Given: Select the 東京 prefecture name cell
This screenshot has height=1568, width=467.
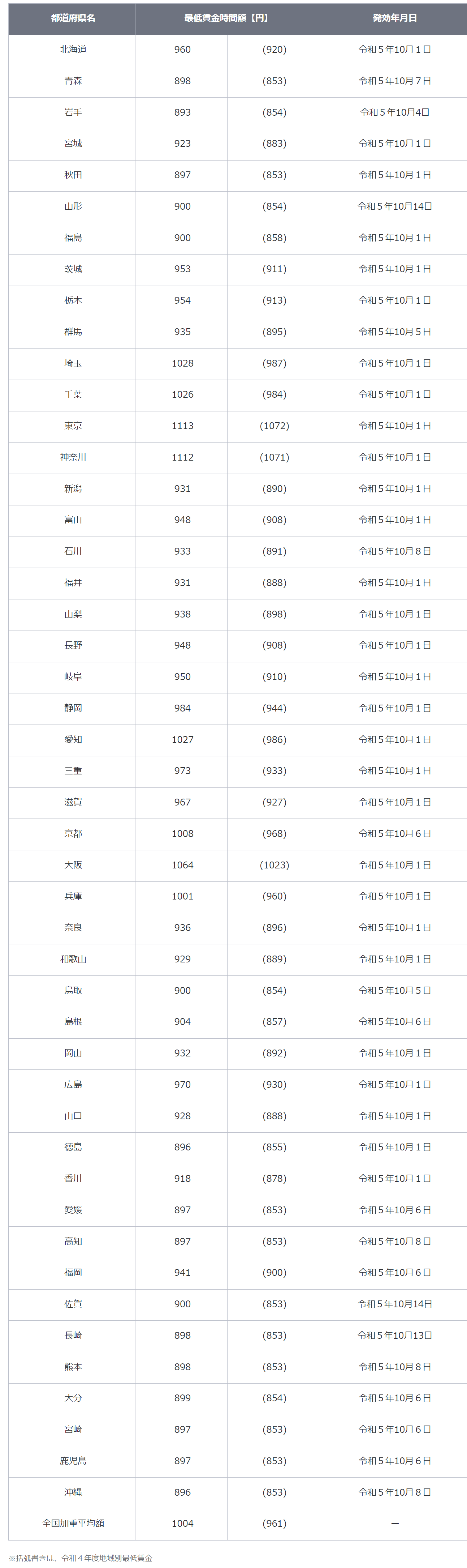Looking at the screenshot, I should pos(72,426).
